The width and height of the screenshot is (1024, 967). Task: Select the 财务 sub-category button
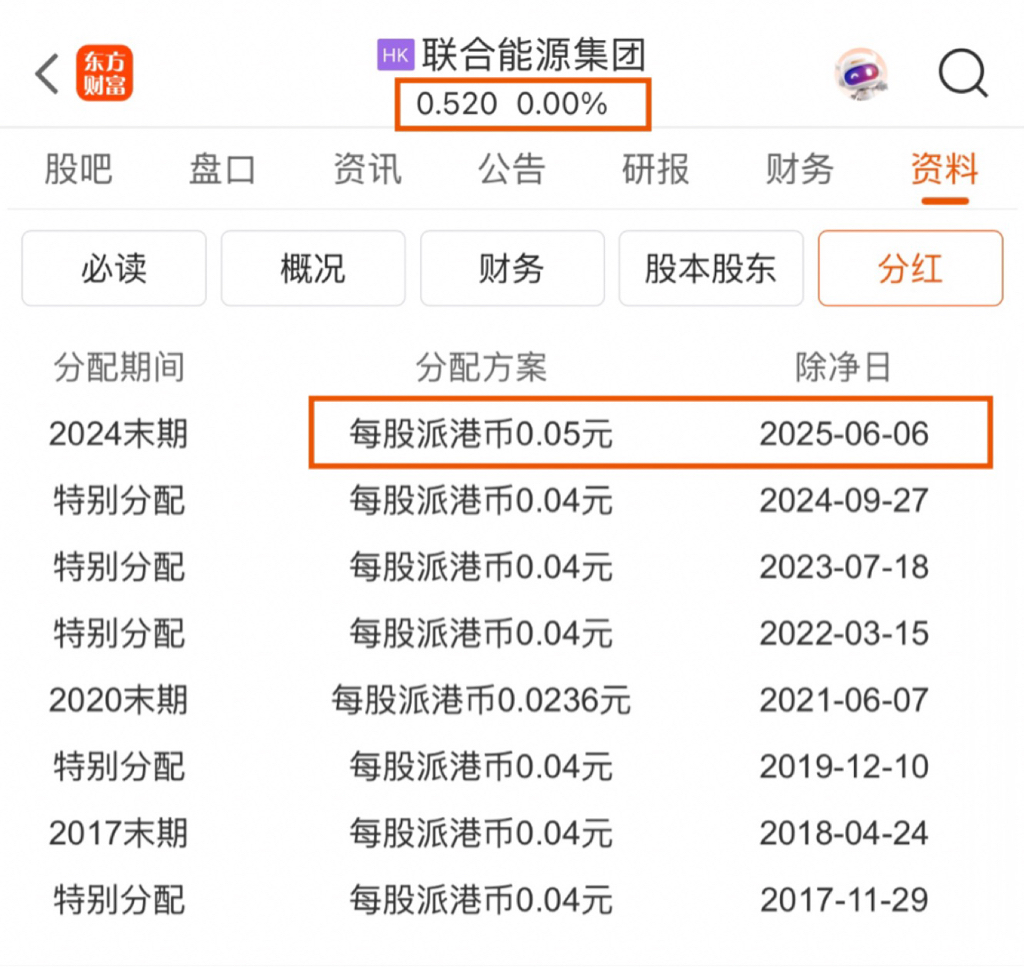pos(512,268)
